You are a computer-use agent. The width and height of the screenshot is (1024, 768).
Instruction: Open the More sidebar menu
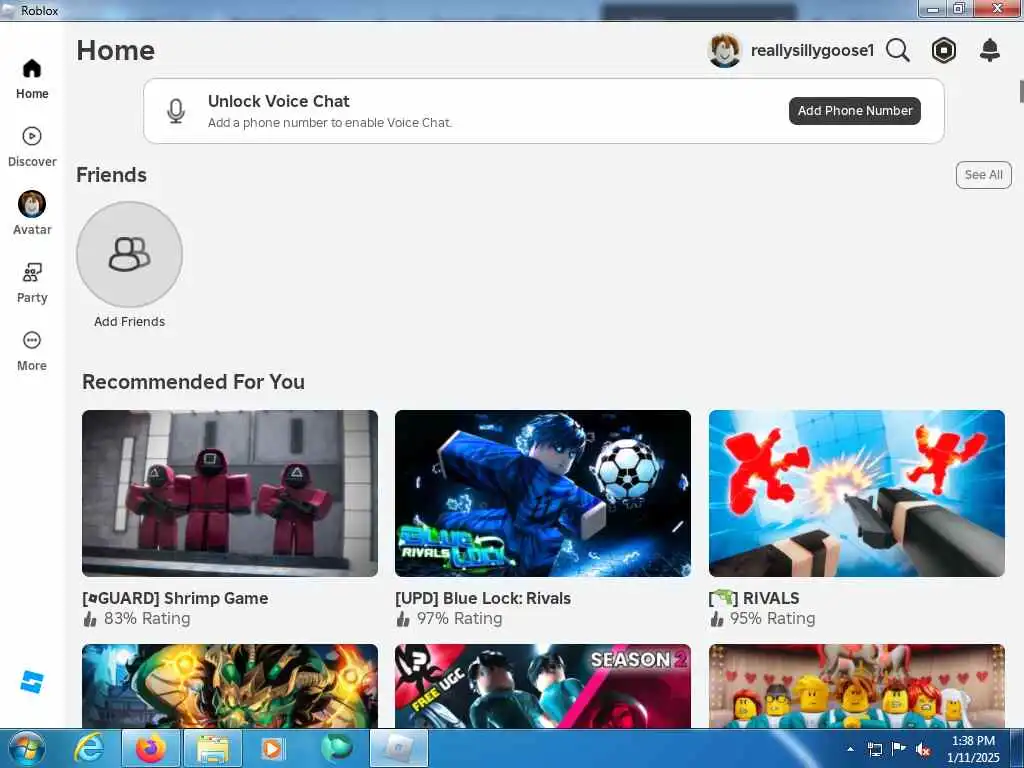32,340
